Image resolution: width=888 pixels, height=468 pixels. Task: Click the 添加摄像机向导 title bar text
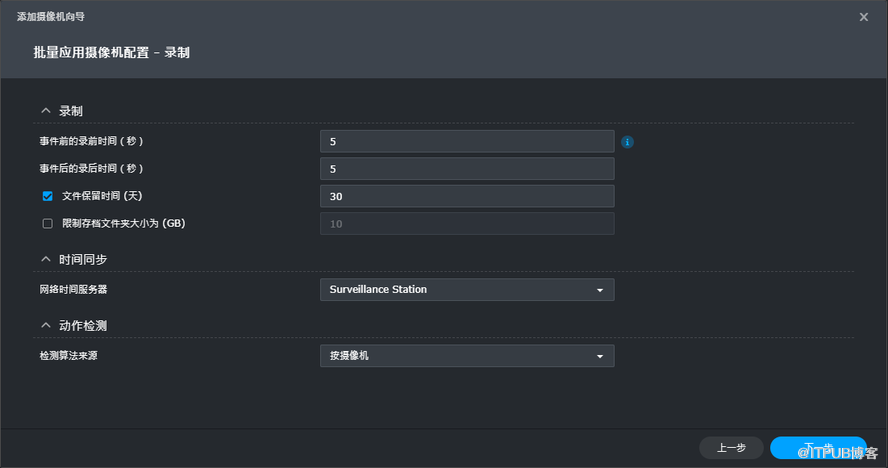(57, 17)
